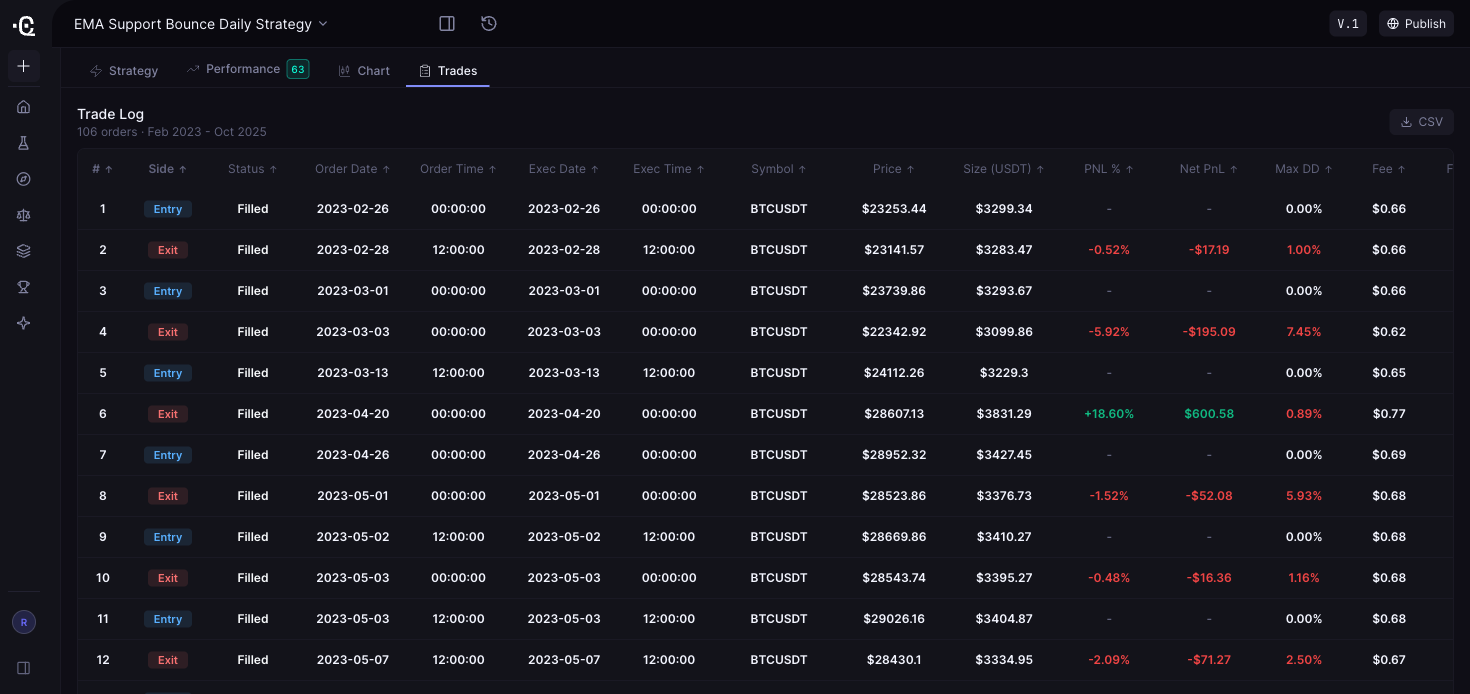Viewport: 1470px width, 694px height.
Task: Sort by the Exec Date column header
Action: pos(564,169)
